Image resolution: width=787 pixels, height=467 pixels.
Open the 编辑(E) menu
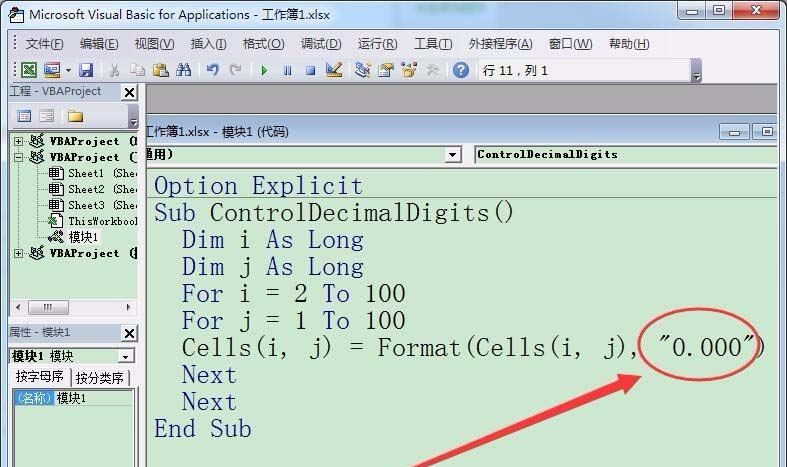pyautogui.click(x=99, y=44)
